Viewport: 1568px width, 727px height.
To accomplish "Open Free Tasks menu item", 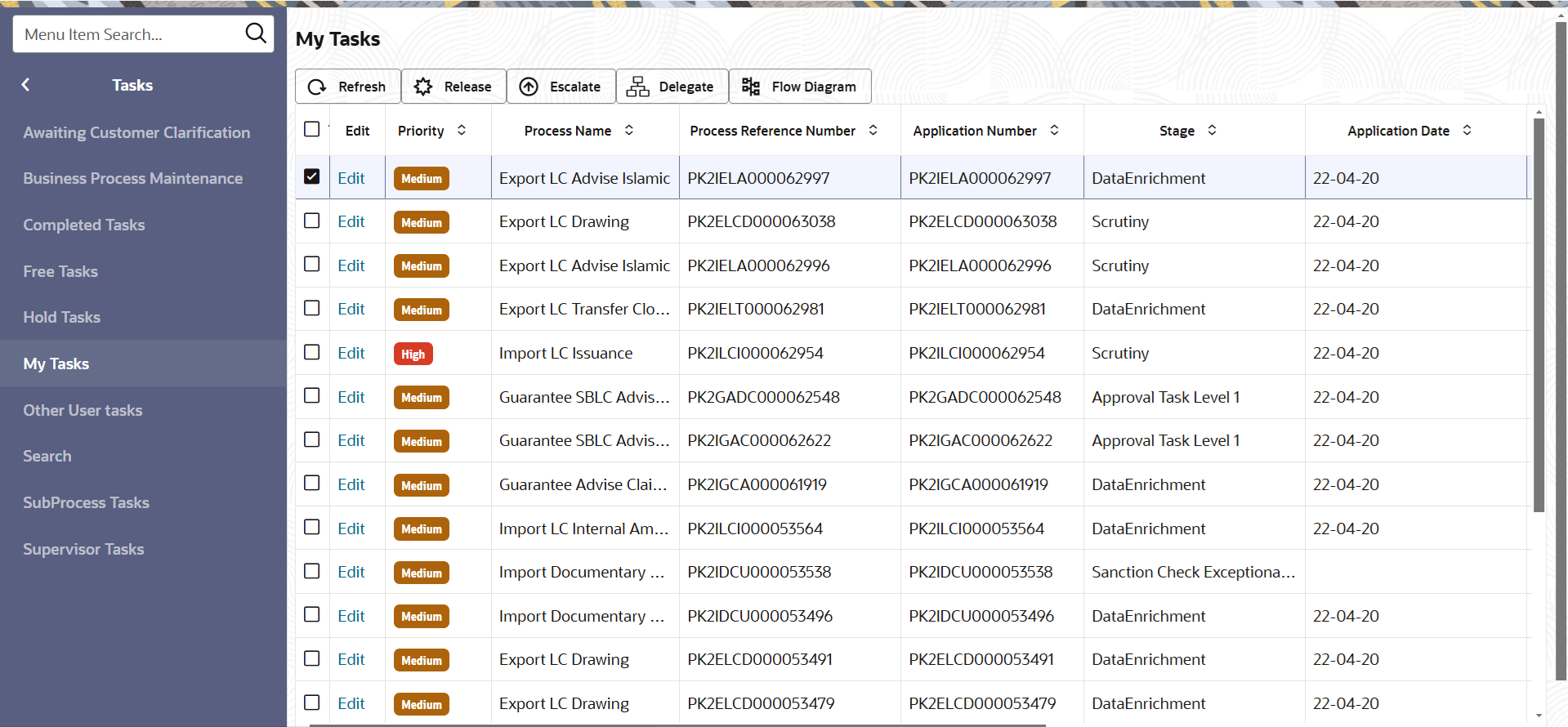I will point(60,271).
